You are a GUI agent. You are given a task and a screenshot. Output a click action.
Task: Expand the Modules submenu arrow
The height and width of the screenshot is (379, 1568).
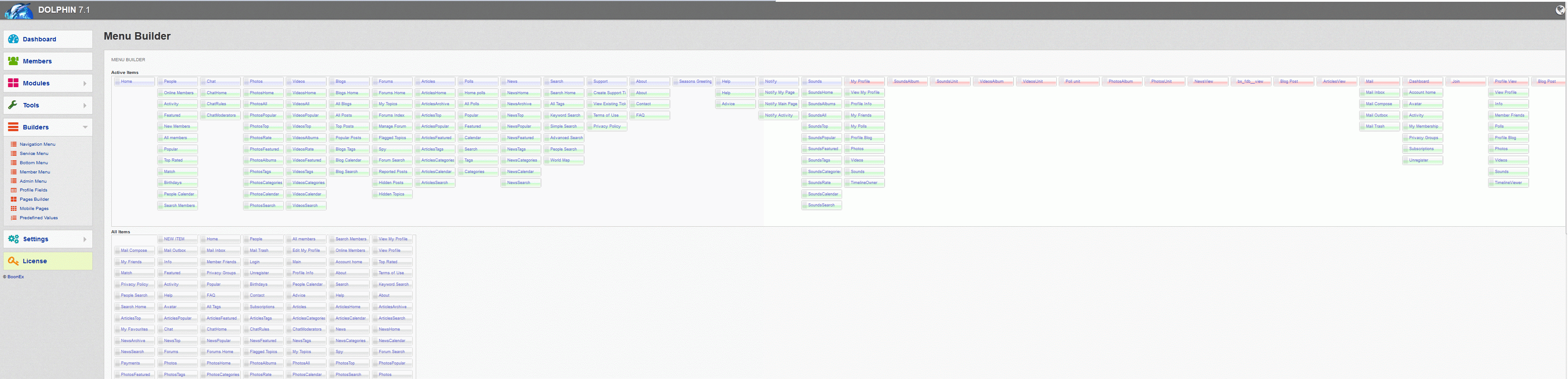tap(84, 84)
